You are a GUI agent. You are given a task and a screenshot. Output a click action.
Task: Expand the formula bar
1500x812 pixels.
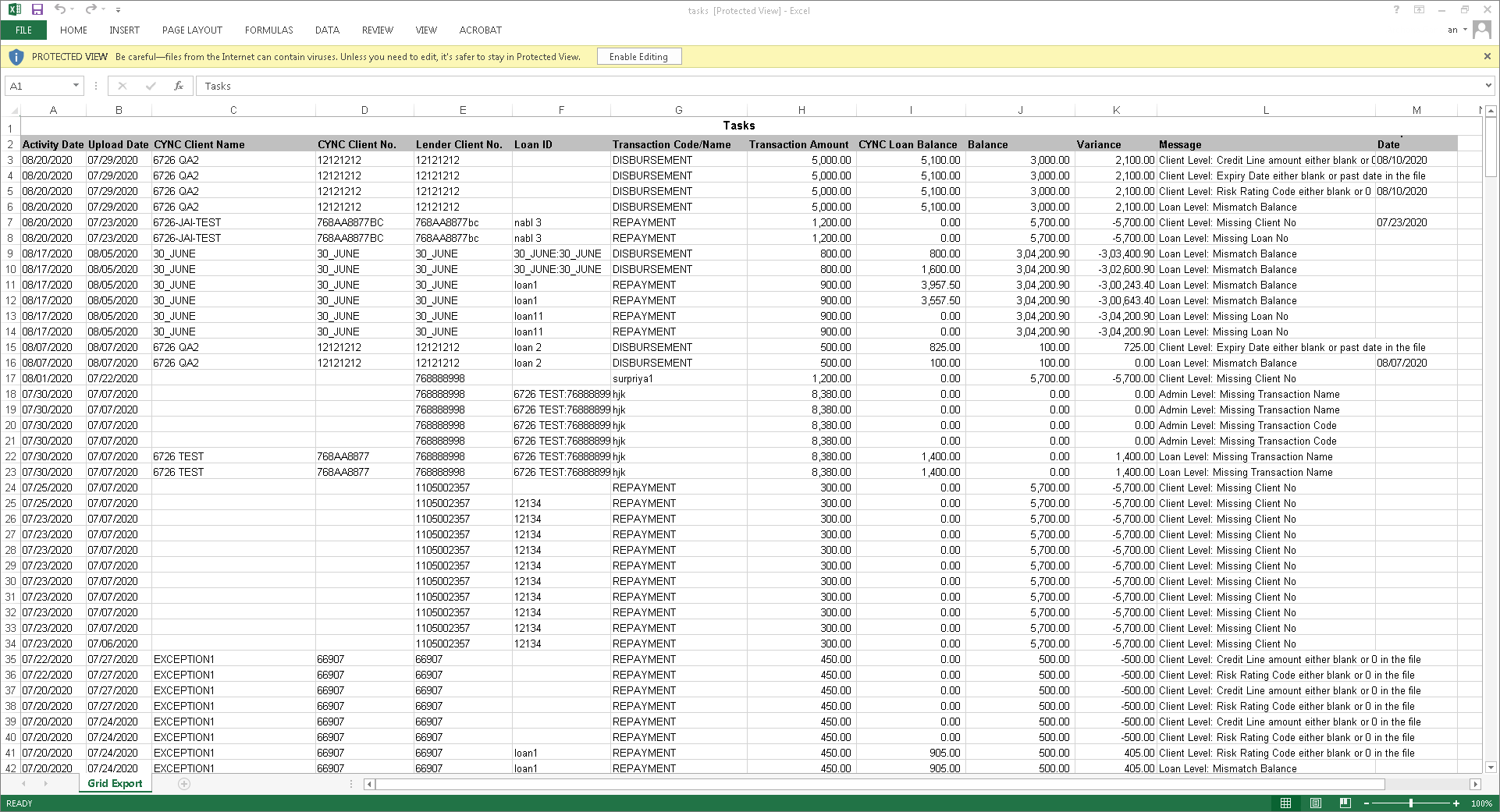pyautogui.click(x=1488, y=86)
